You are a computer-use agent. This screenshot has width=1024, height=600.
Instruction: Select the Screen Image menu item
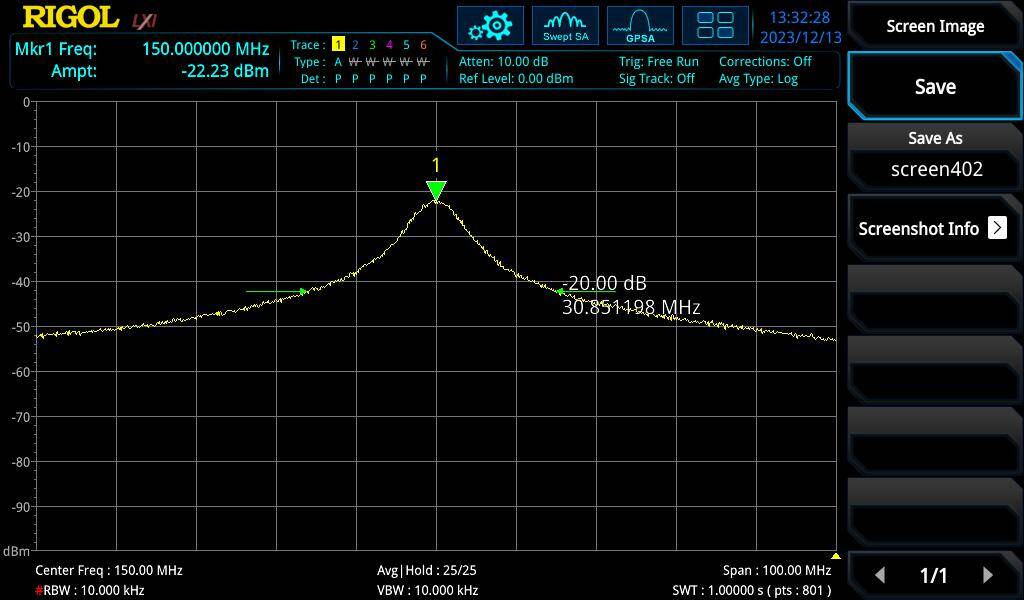[934, 26]
